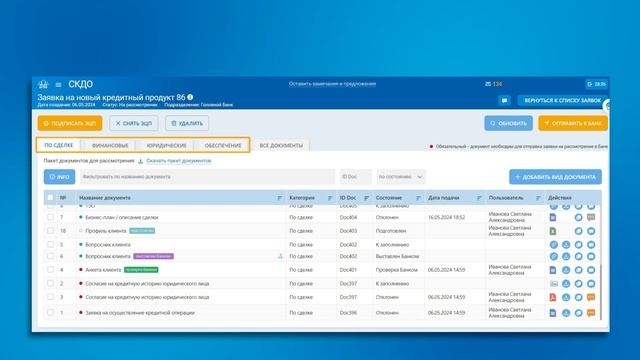This screenshot has height=360, width=640.
Task: Open sort filter of ID Doc column
Action: coord(367,198)
